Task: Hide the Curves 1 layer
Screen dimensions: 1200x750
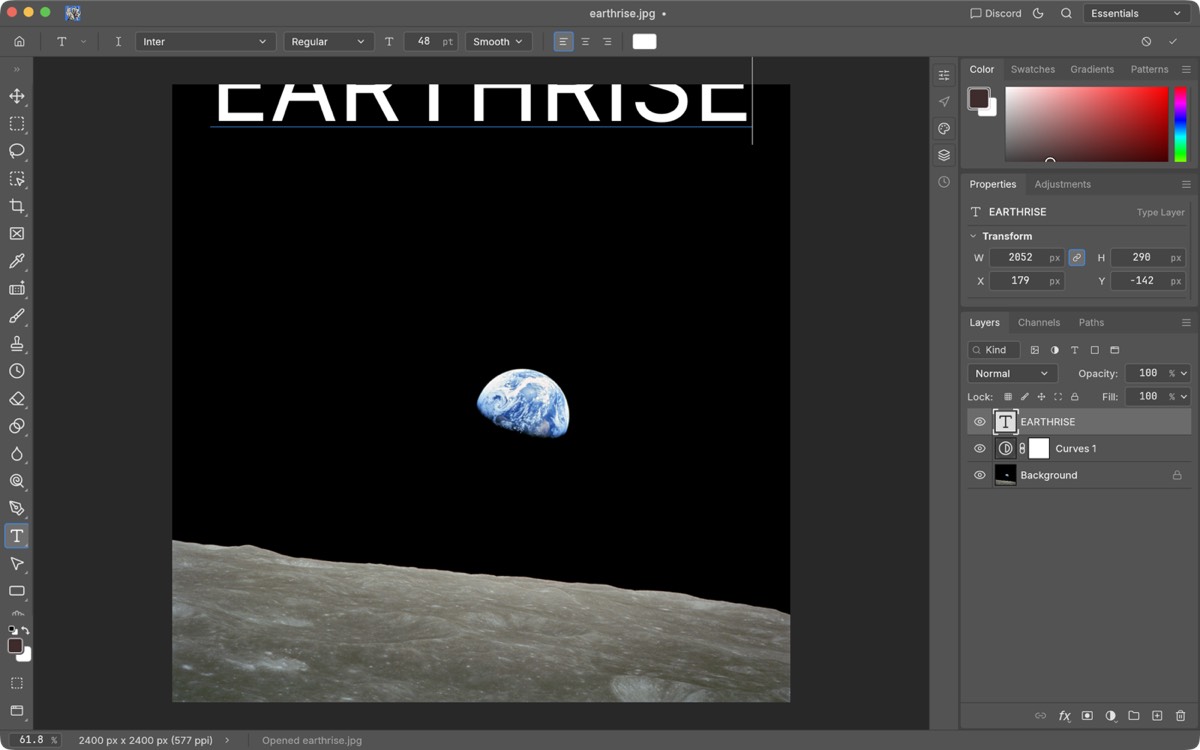Action: point(980,449)
